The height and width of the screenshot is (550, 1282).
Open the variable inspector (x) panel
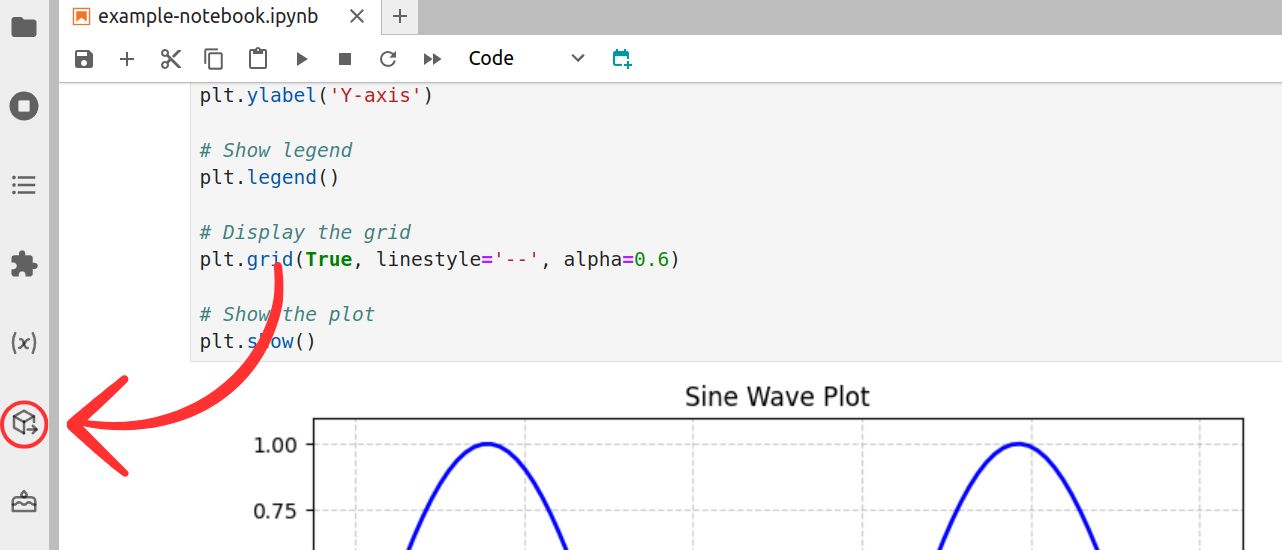24,343
